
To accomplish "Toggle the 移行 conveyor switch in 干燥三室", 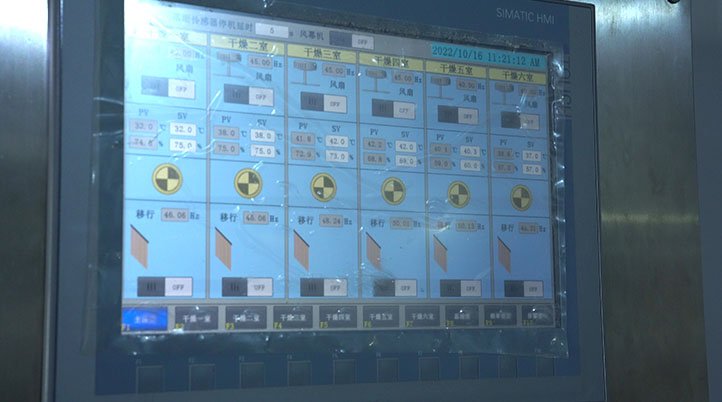I will [x=321, y=286].
